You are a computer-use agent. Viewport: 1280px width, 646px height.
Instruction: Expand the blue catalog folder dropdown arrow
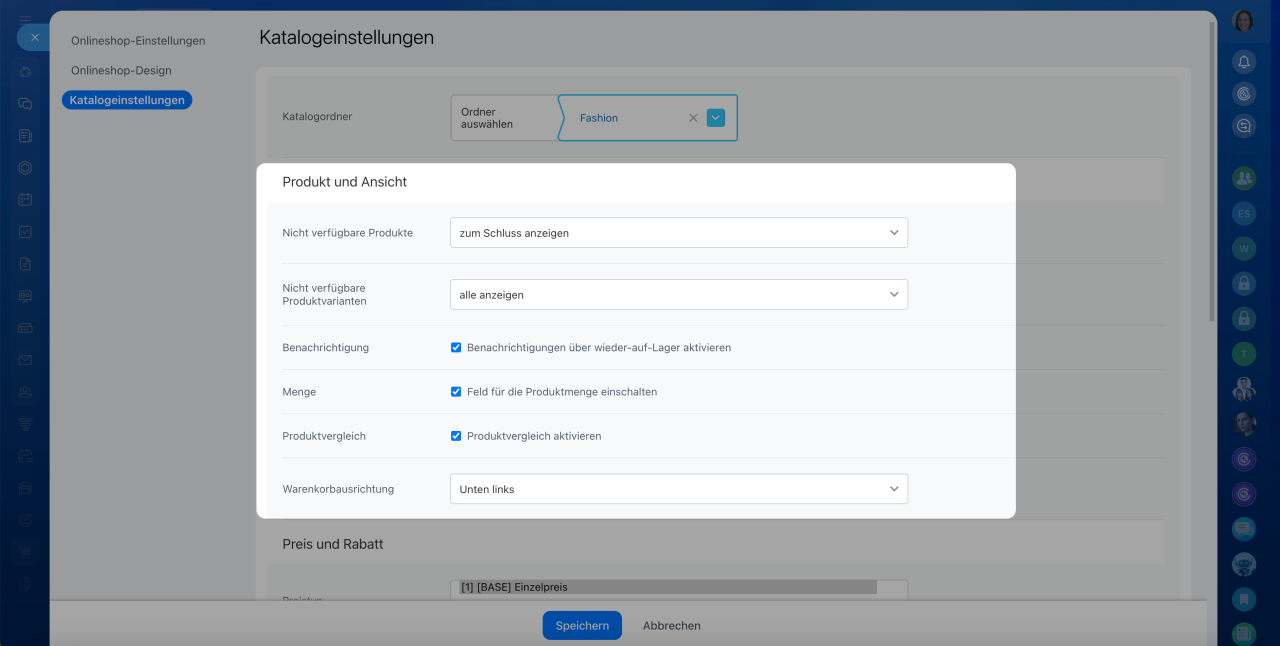(716, 118)
